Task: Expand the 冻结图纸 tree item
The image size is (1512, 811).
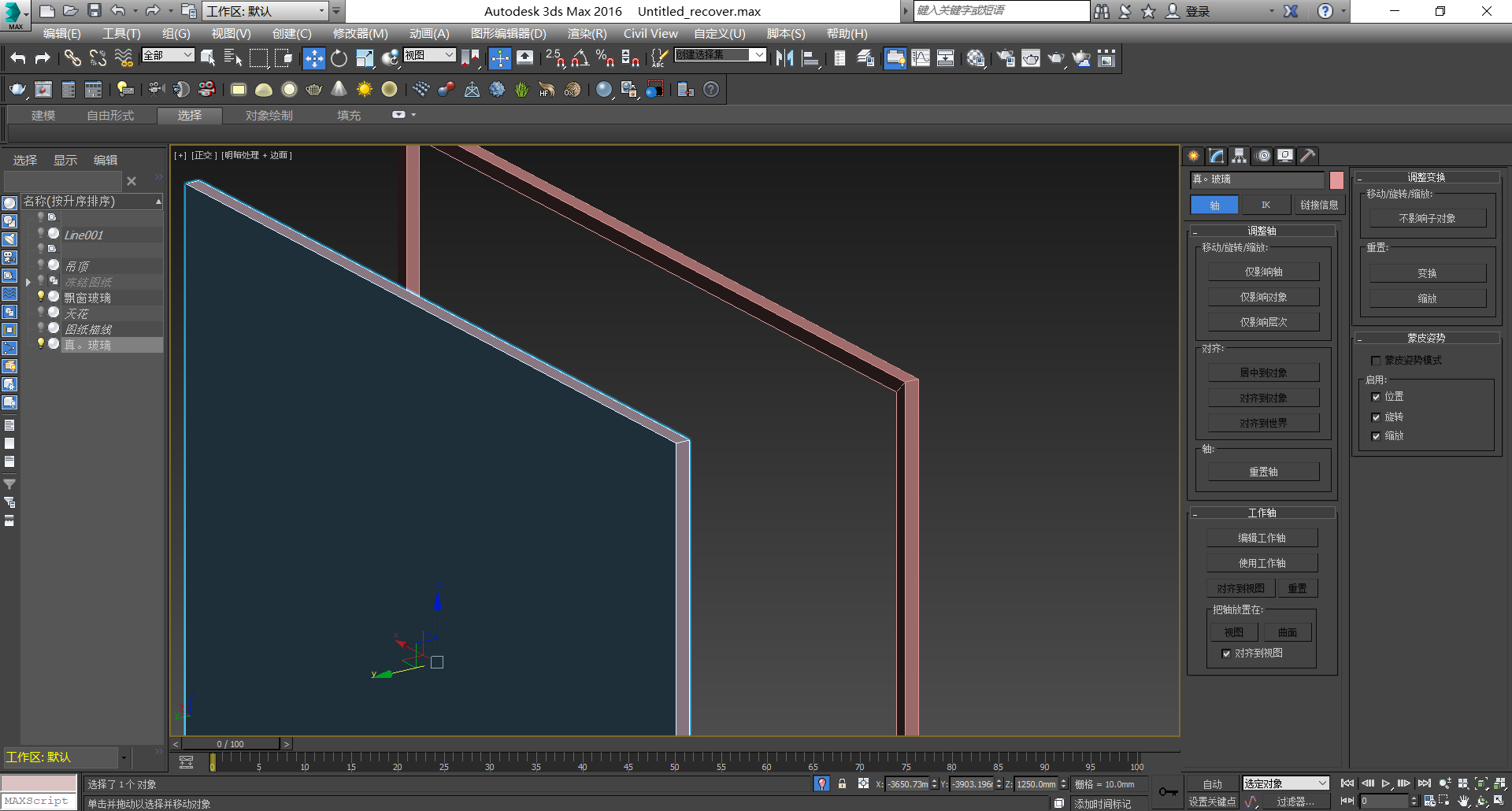Action: coord(28,281)
